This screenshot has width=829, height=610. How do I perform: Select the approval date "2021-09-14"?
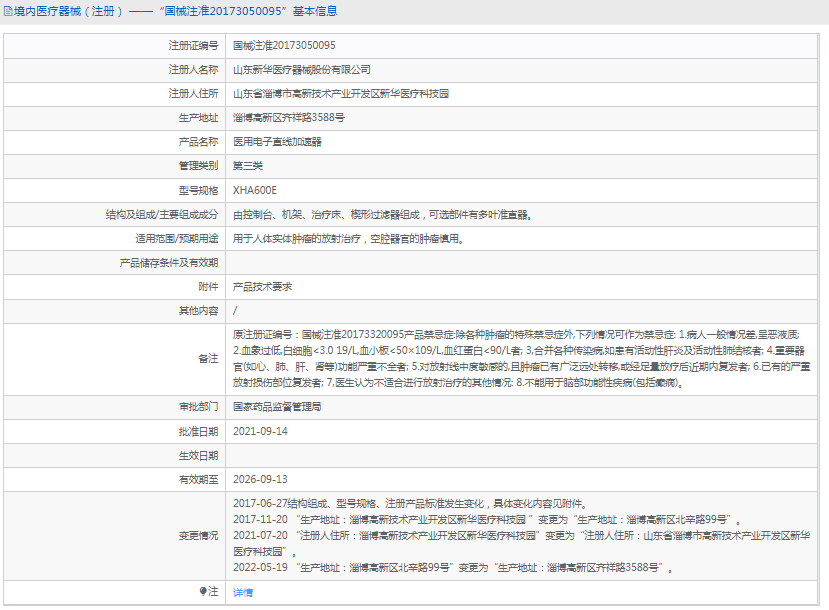[x=260, y=431]
